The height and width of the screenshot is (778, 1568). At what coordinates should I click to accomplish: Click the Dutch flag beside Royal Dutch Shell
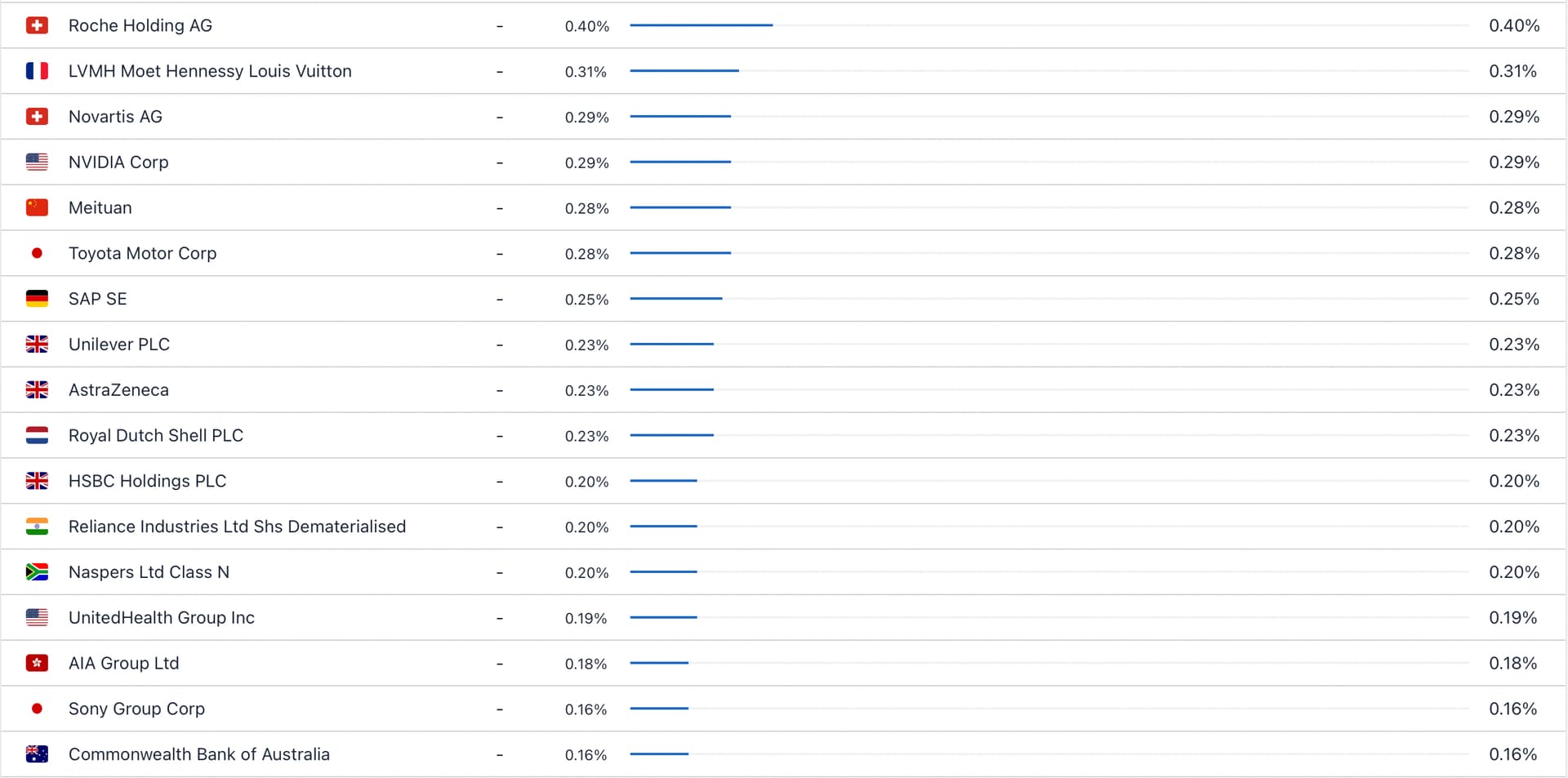(37, 436)
